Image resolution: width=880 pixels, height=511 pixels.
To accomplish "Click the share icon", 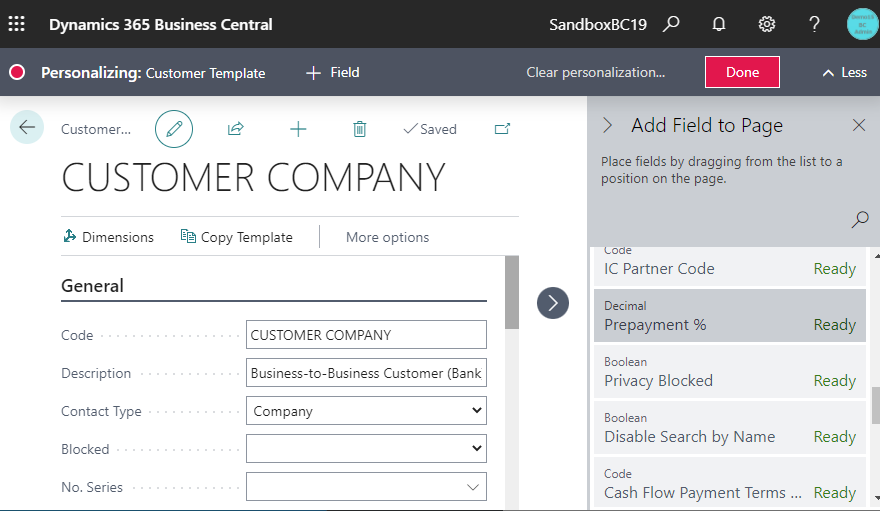I will point(236,129).
